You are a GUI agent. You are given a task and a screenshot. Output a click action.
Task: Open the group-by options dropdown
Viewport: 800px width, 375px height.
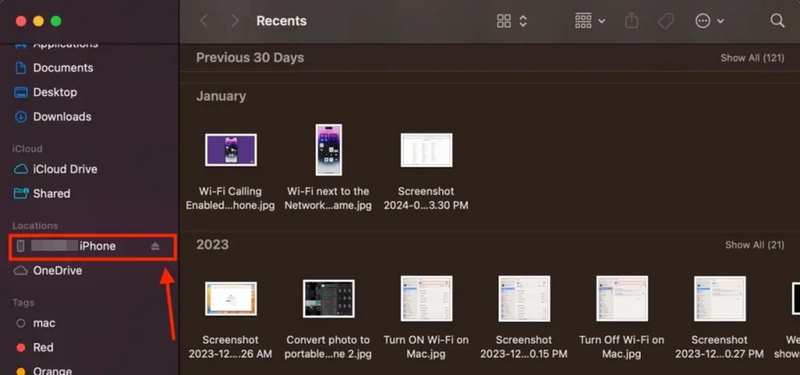click(590, 21)
